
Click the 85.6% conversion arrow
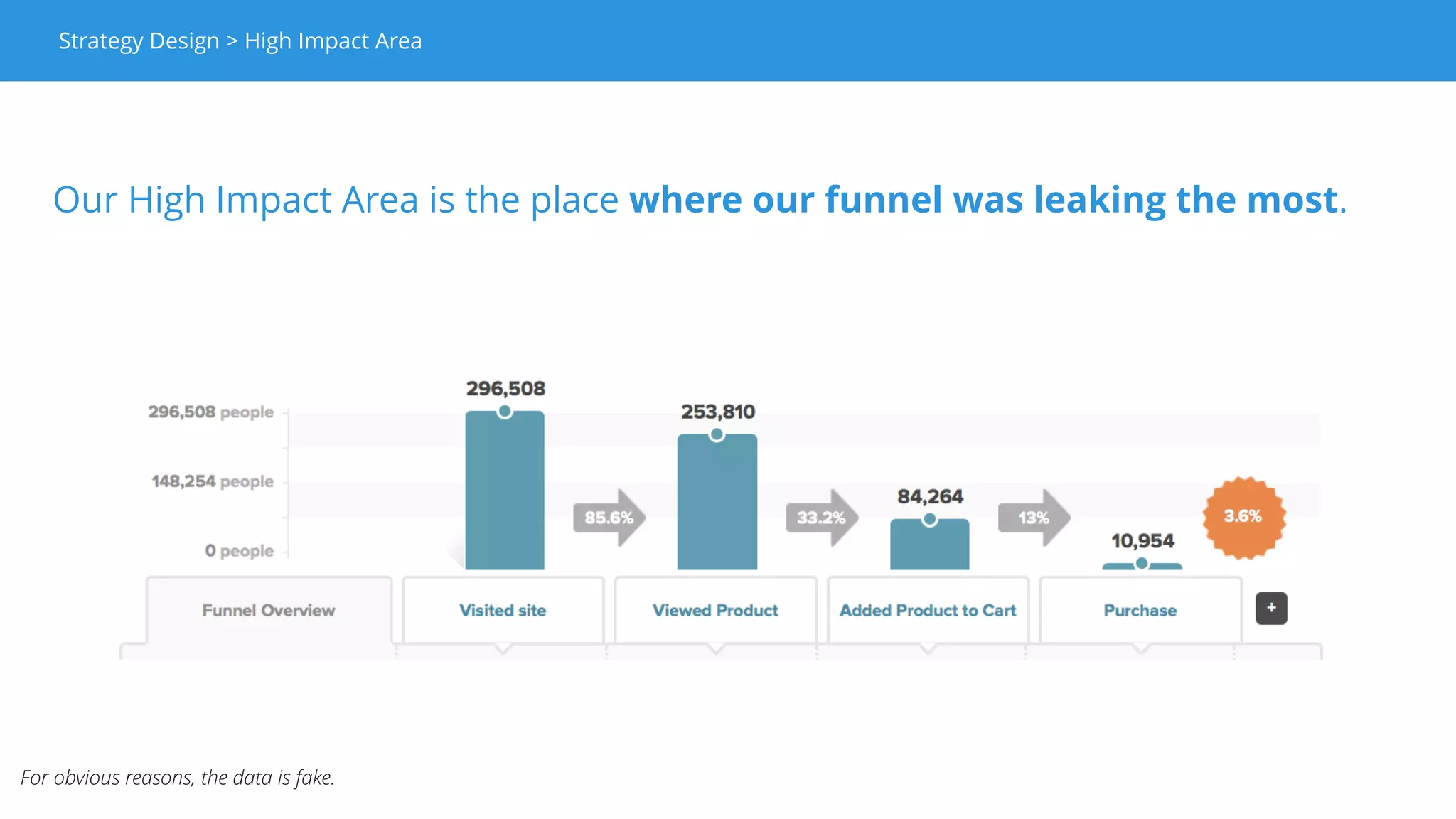point(609,518)
